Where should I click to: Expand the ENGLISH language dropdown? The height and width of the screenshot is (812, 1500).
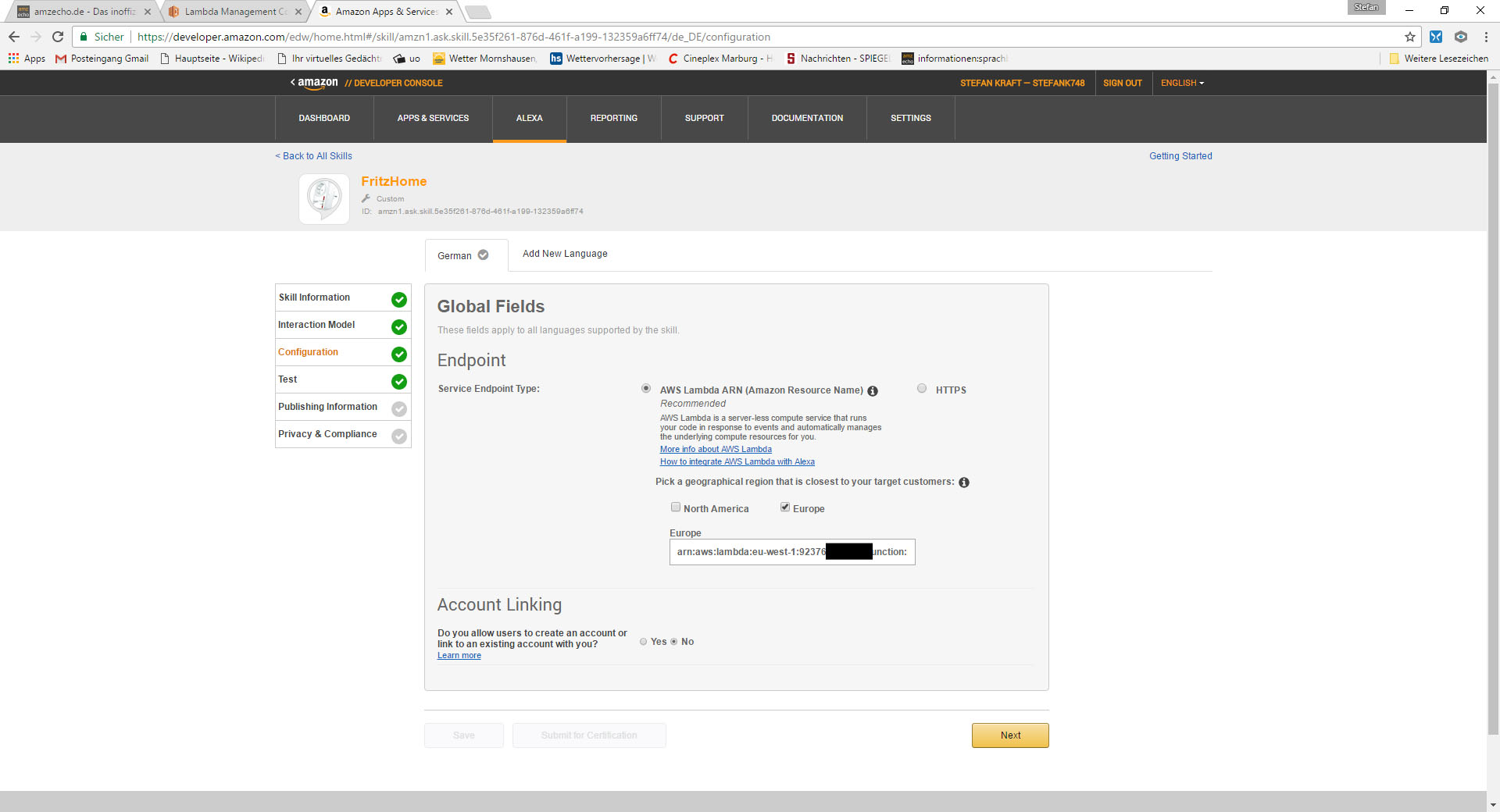point(1182,84)
